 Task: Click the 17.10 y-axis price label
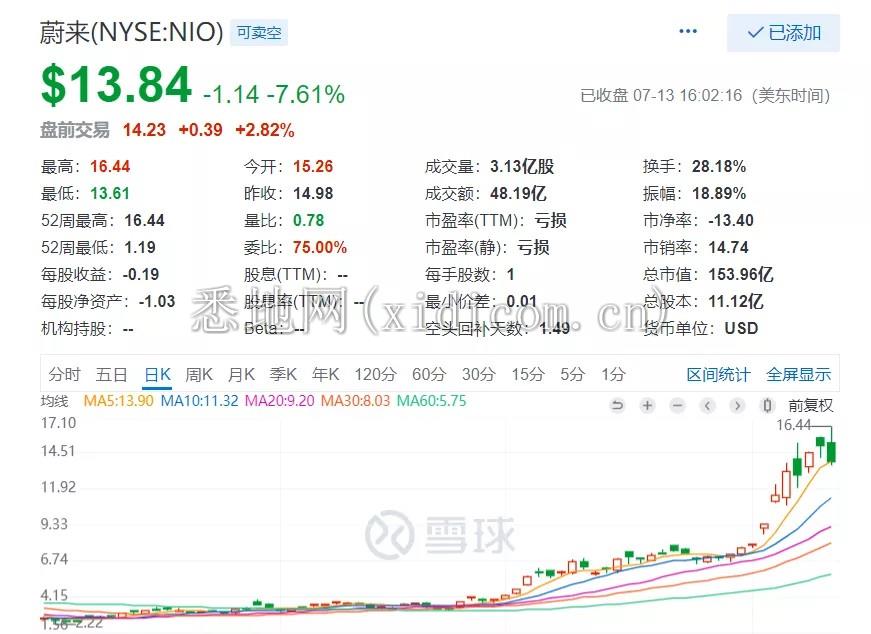click(x=58, y=423)
